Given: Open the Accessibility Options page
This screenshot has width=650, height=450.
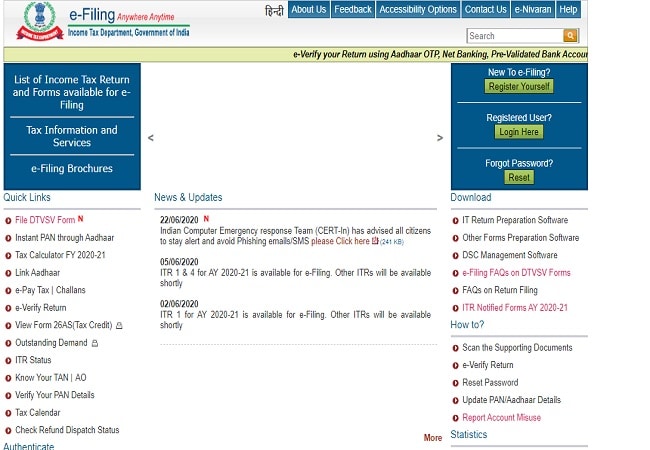Looking at the screenshot, I should pos(418,10).
